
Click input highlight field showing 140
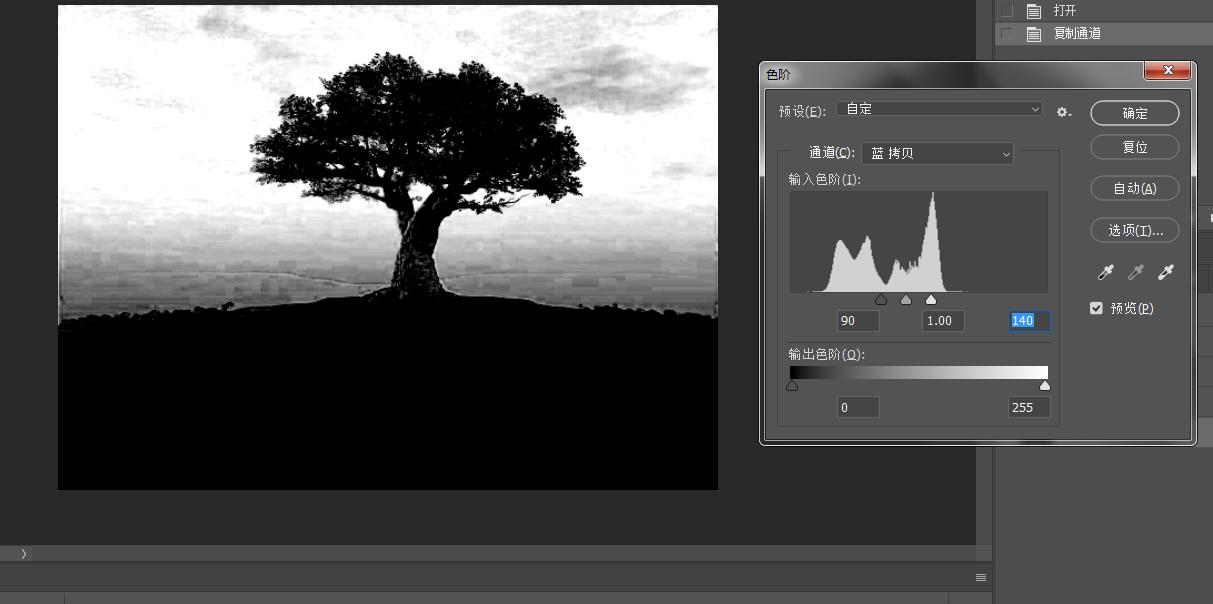tap(1029, 321)
